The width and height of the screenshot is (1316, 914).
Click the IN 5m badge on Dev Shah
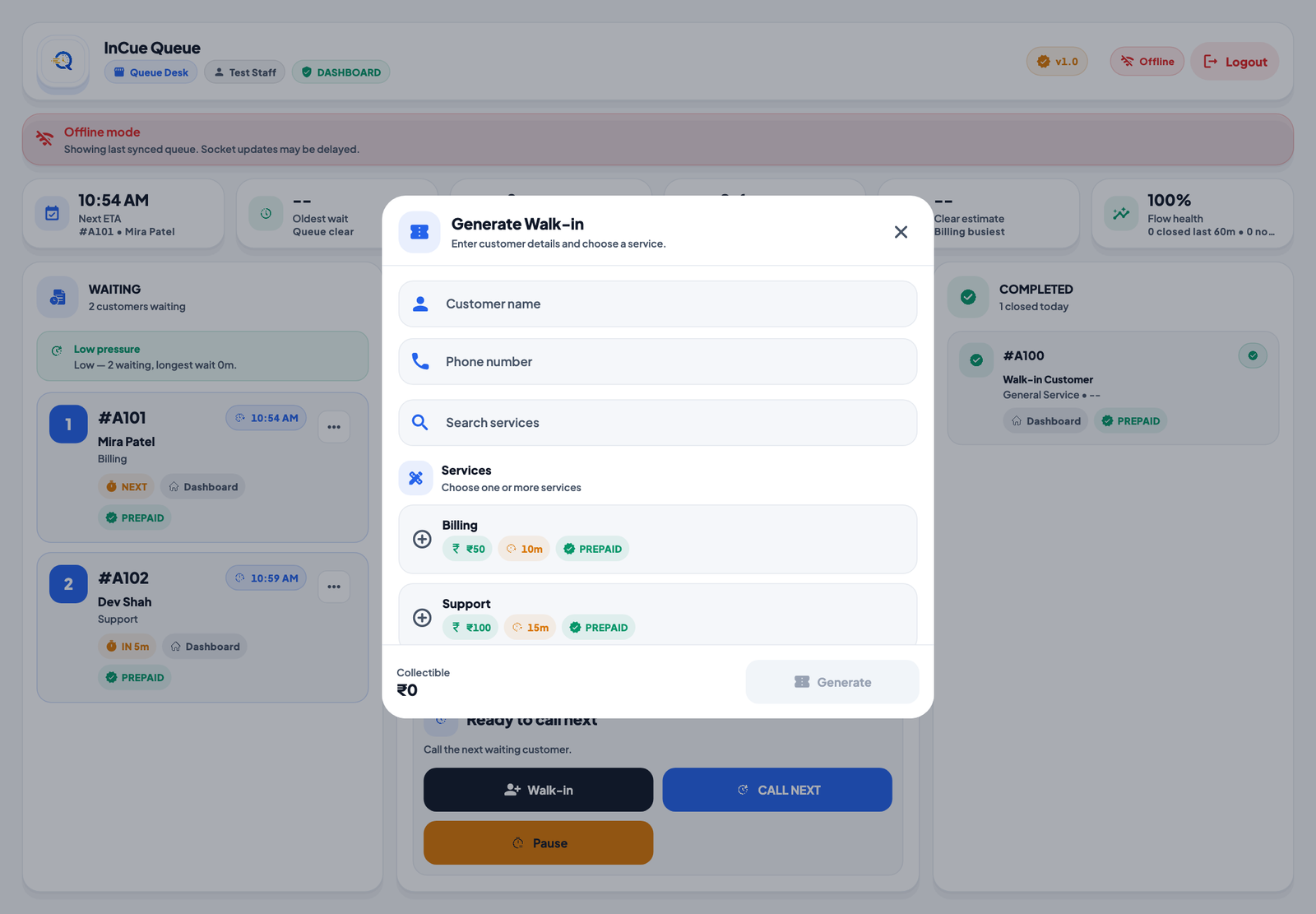click(x=127, y=647)
